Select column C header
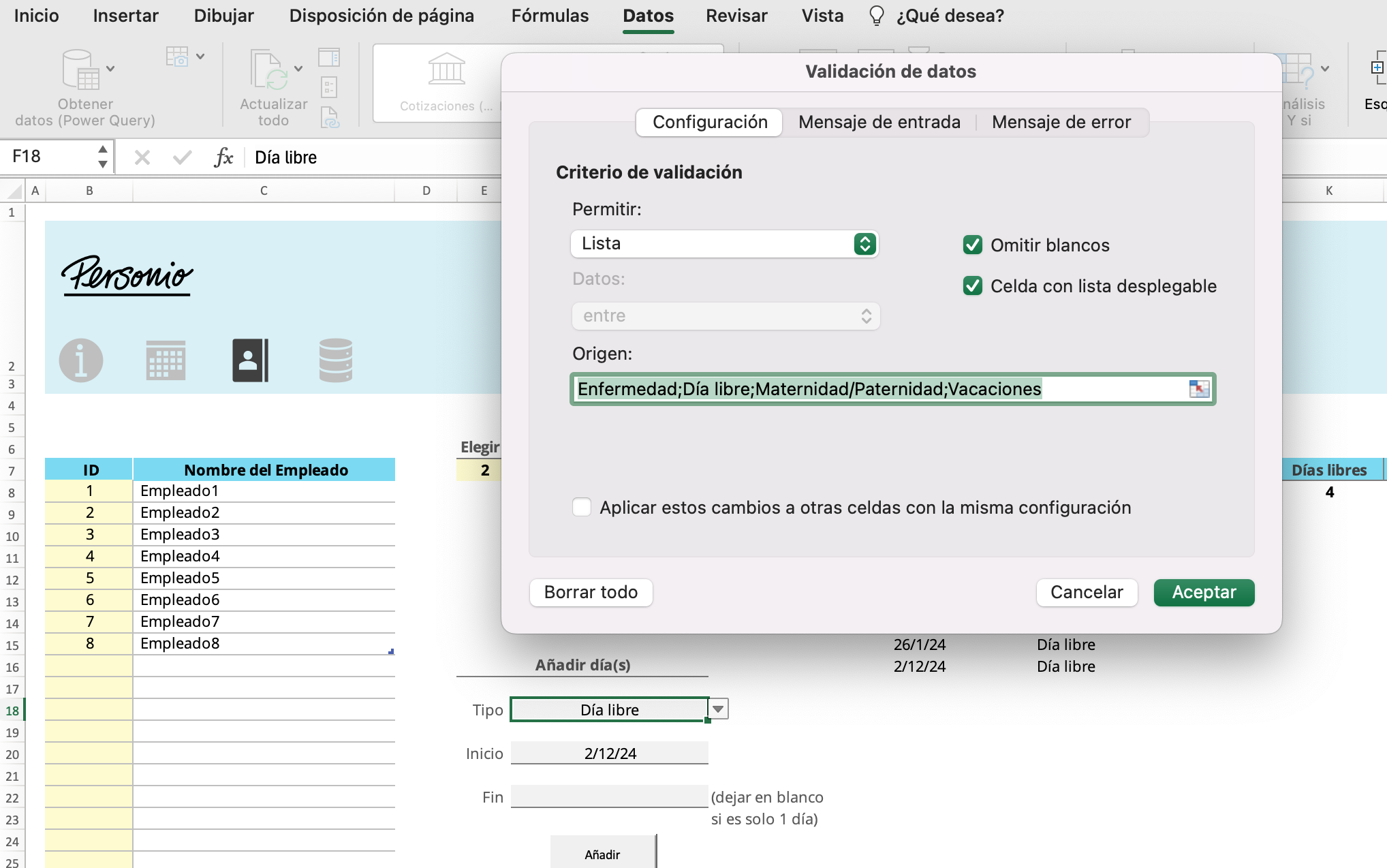The image size is (1387, 868). point(264,191)
